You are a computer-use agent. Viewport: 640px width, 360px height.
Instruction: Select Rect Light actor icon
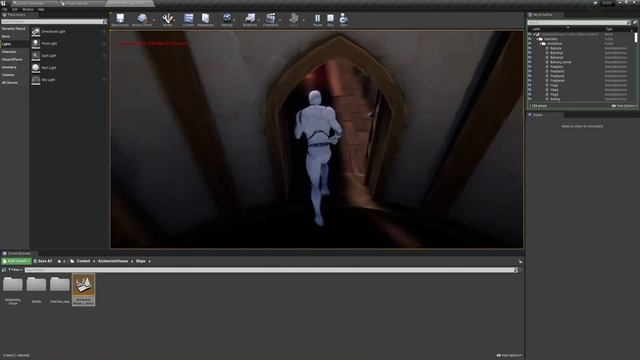click(36, 67)
